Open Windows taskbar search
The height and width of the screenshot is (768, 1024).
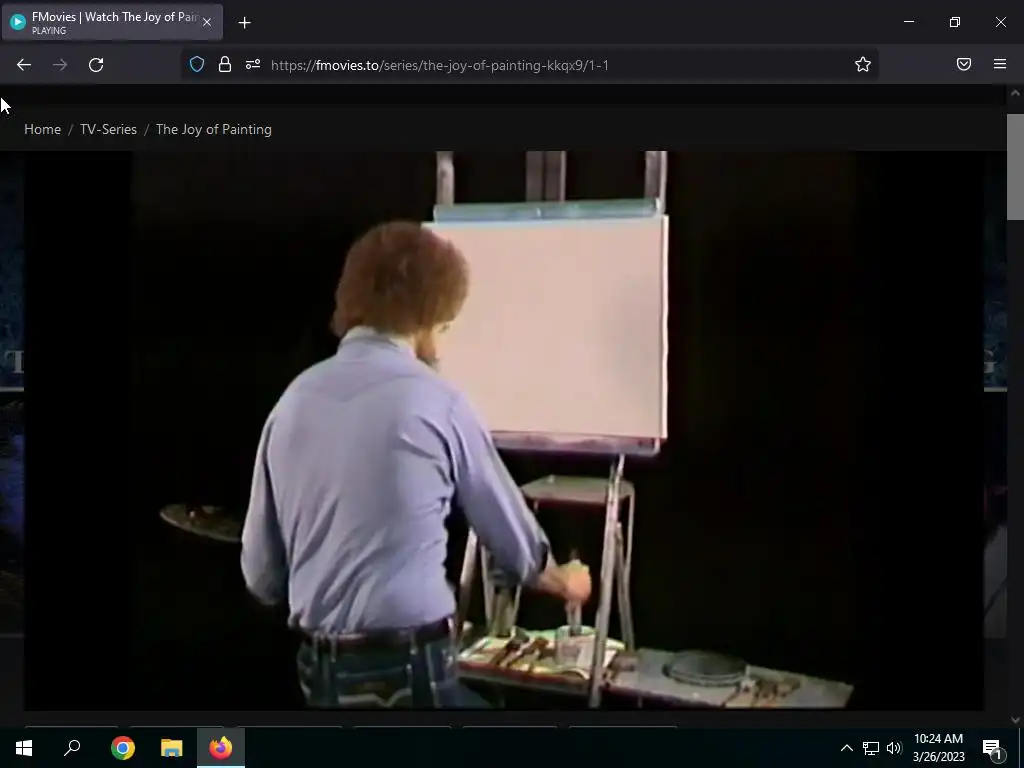coord(72,748)
